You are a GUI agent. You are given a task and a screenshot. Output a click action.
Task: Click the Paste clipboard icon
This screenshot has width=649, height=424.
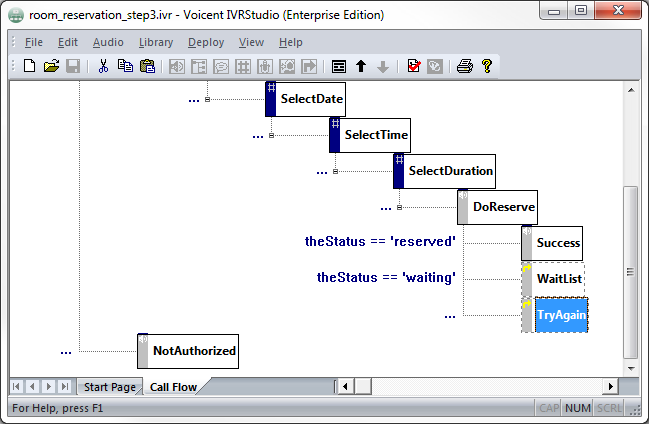click(147, 67)
